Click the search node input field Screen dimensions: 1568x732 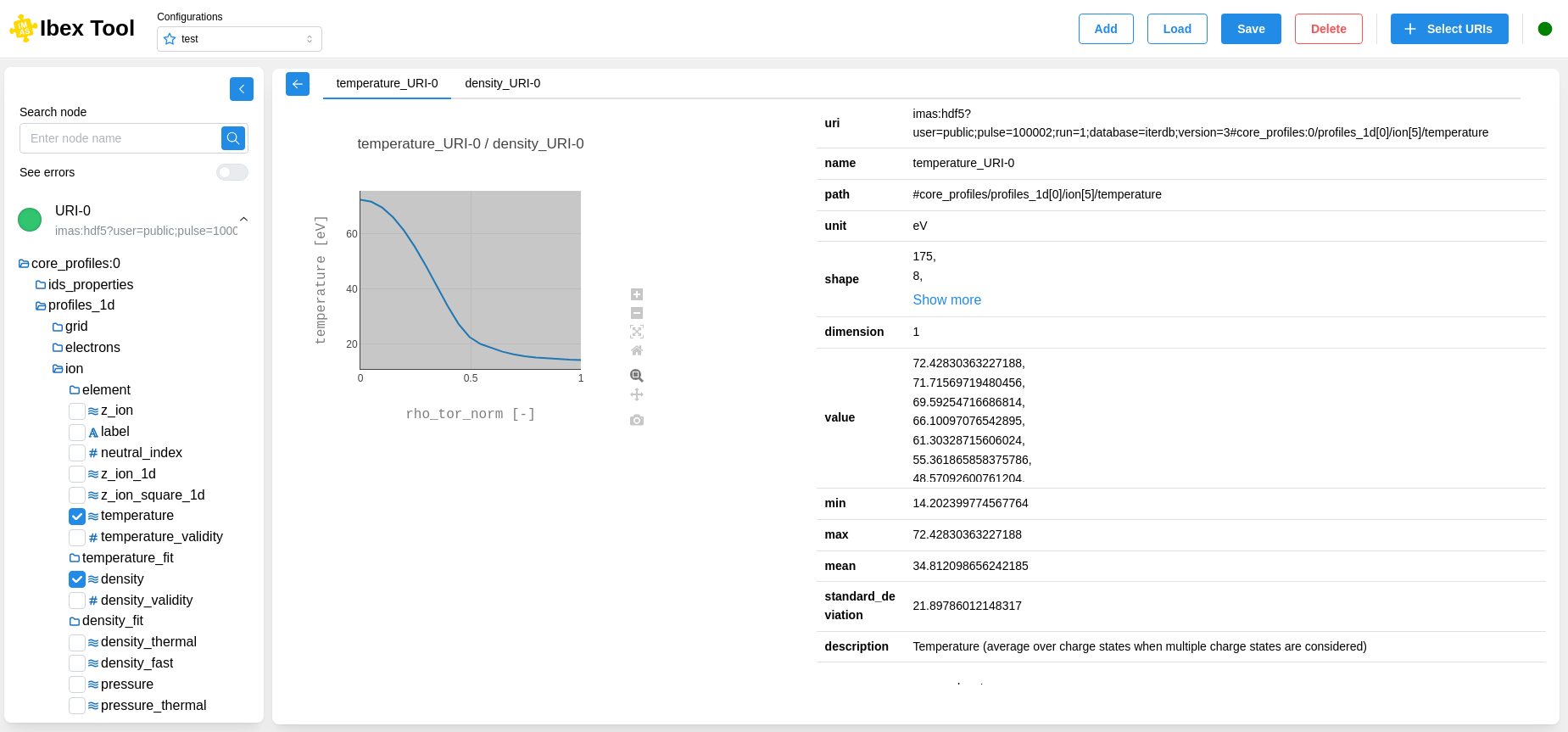(x=120, y=138)
